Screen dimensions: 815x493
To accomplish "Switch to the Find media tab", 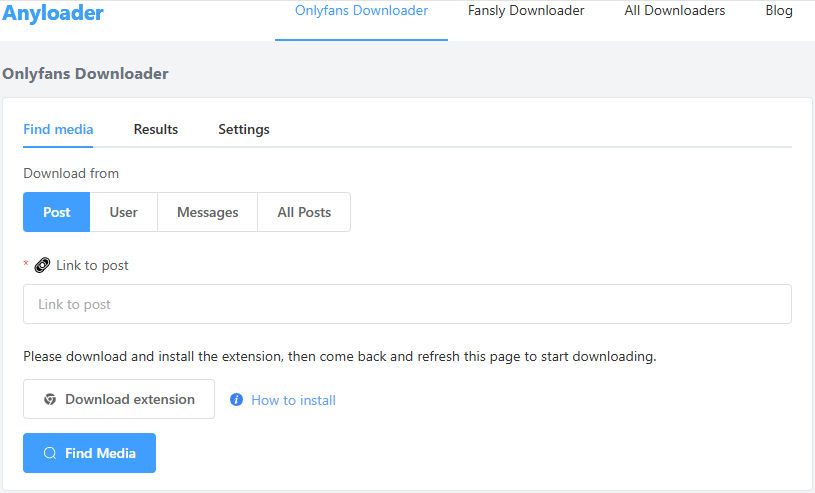I will coord(58,129).
